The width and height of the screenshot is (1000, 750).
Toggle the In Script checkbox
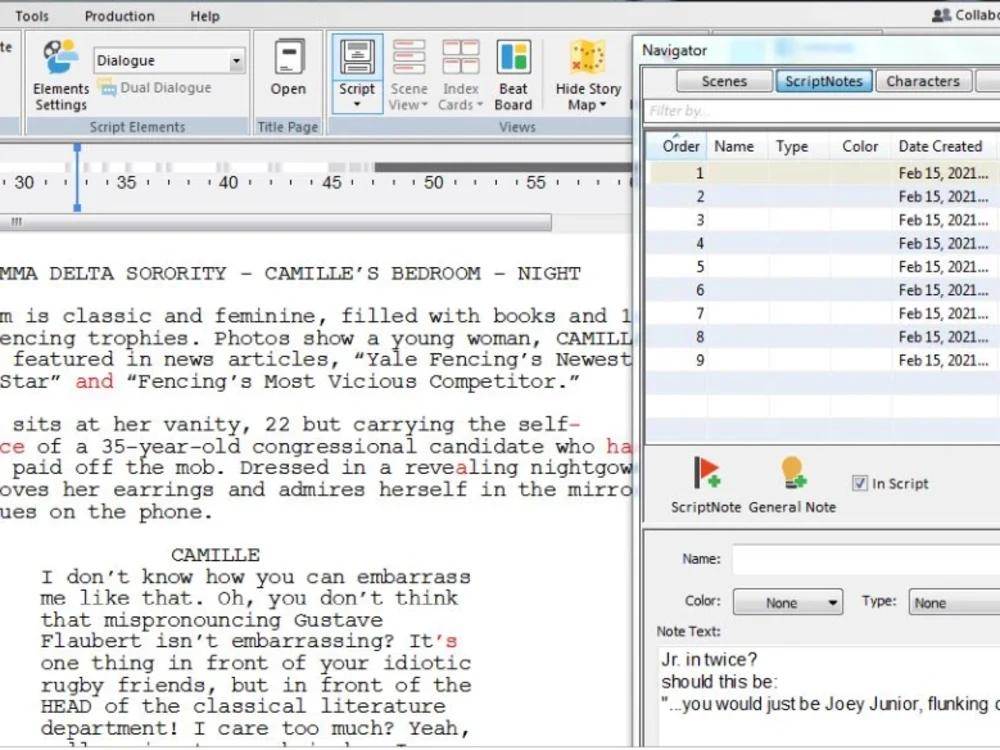(860, 483)
